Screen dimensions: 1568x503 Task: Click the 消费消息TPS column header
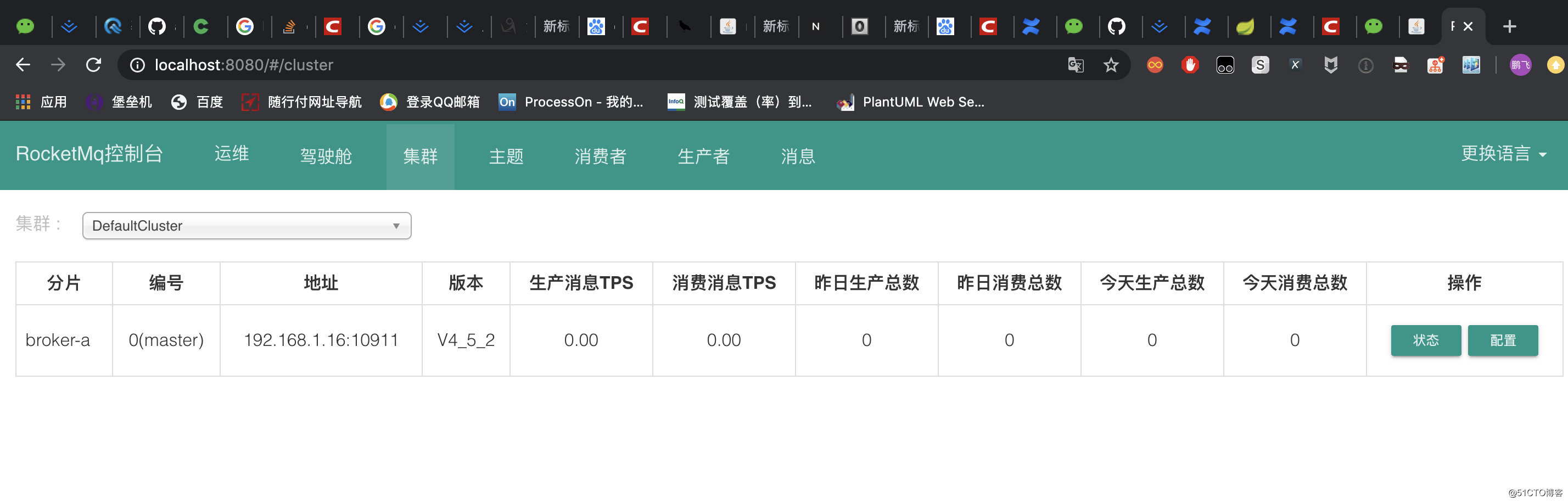coord(724,283)
